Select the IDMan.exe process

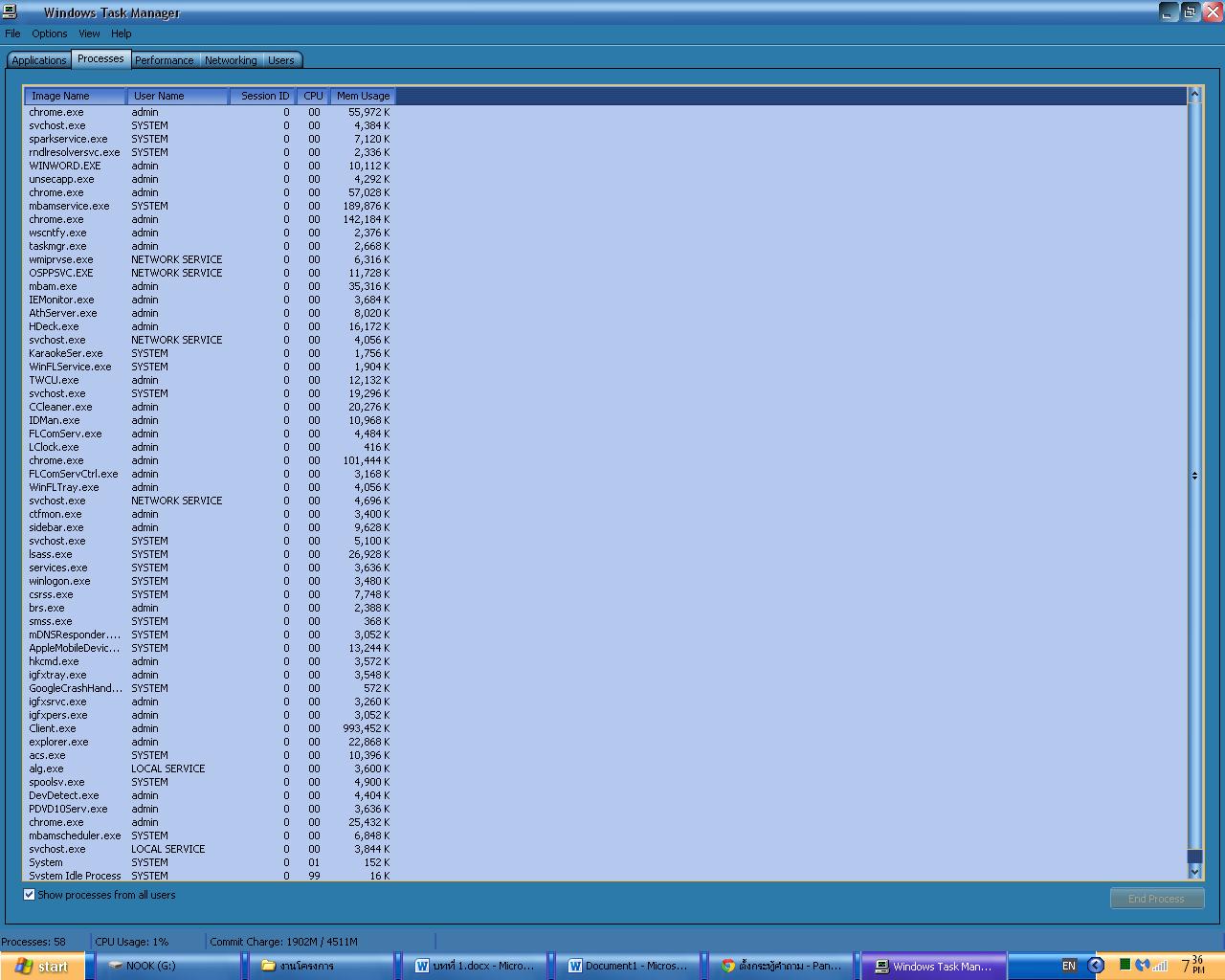coord(209,420)
